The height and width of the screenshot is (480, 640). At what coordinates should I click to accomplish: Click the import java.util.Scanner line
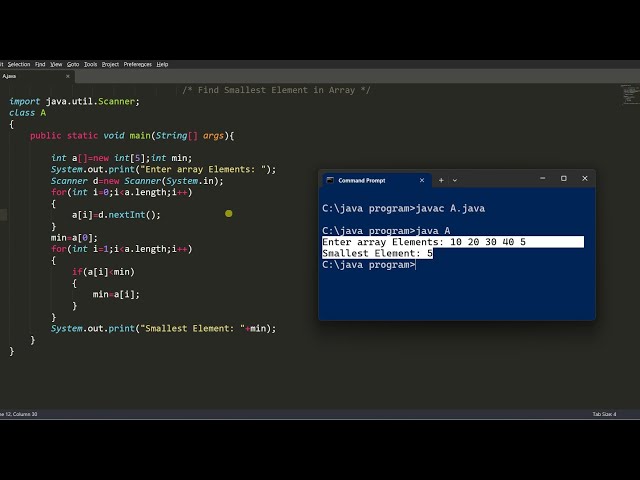(x=74, y=101)
